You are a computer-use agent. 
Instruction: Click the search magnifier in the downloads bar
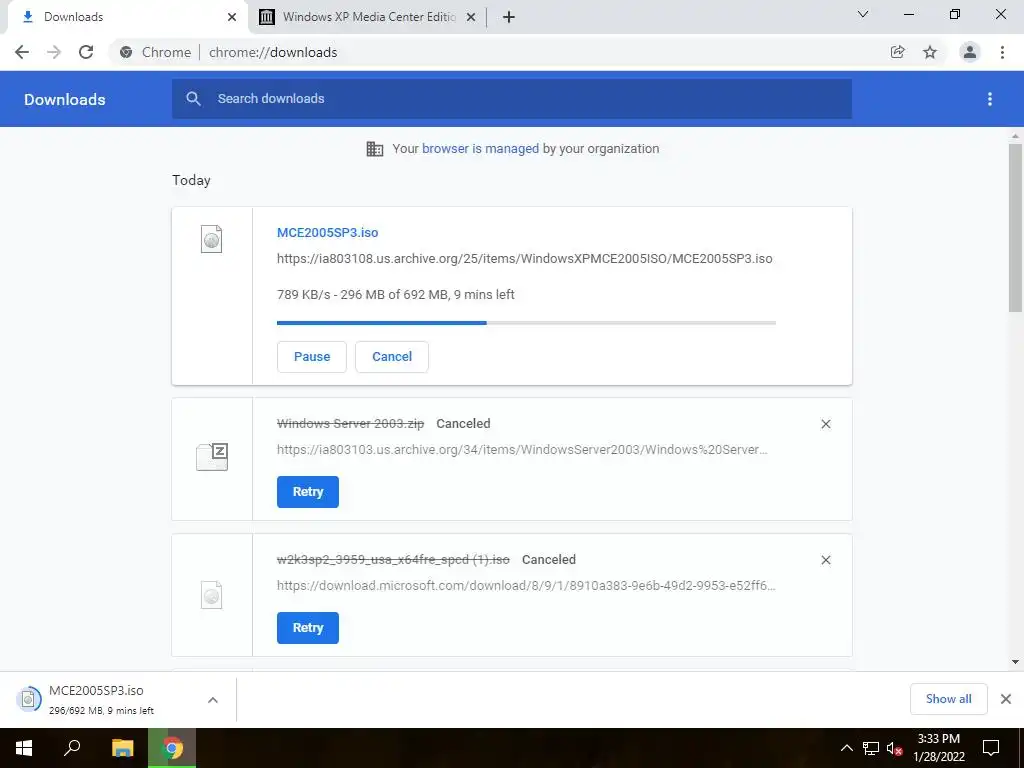[x=193, y=99]
